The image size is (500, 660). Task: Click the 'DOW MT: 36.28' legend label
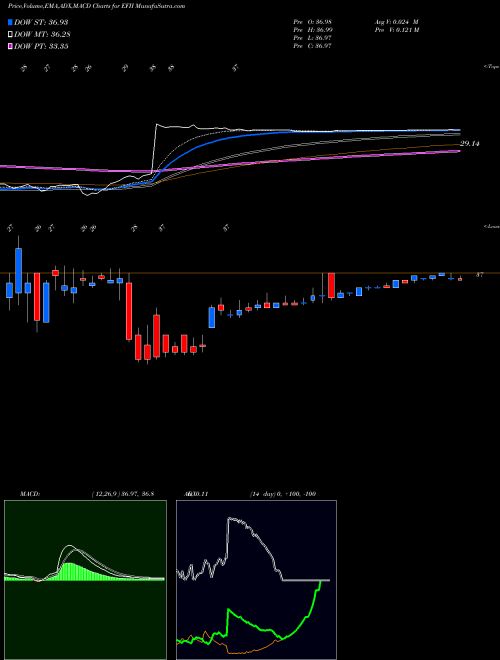41,34
